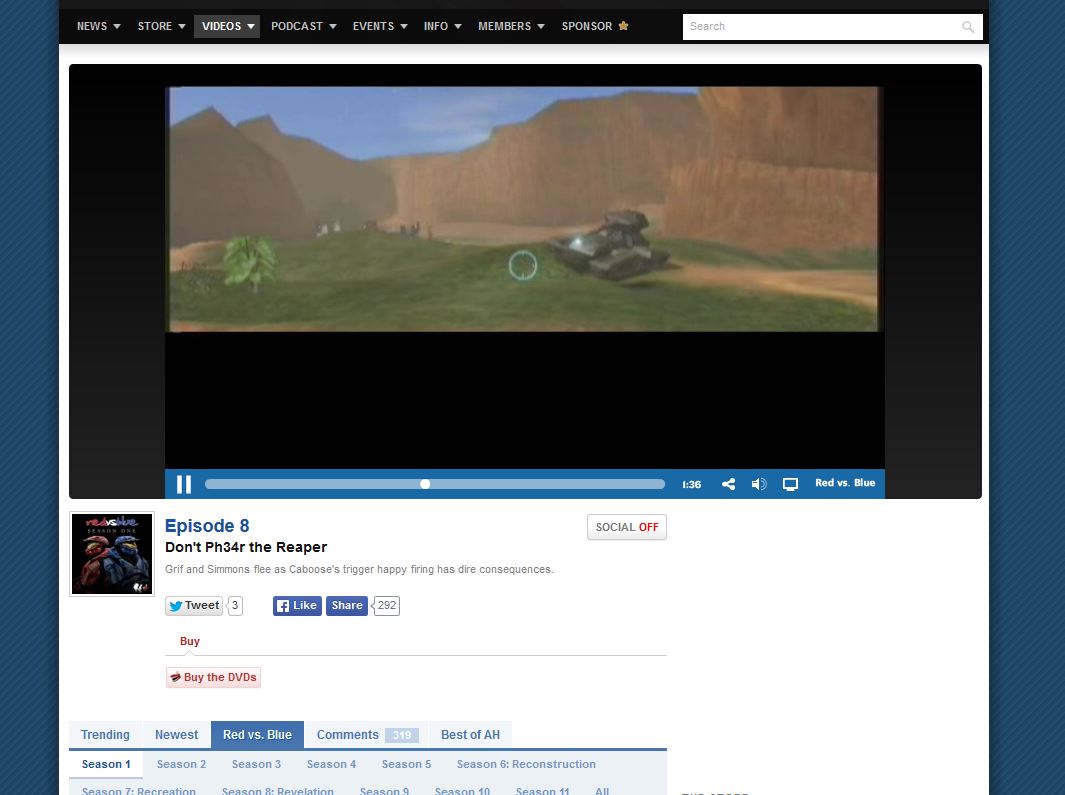Select the Buy tab

(189, 641)
